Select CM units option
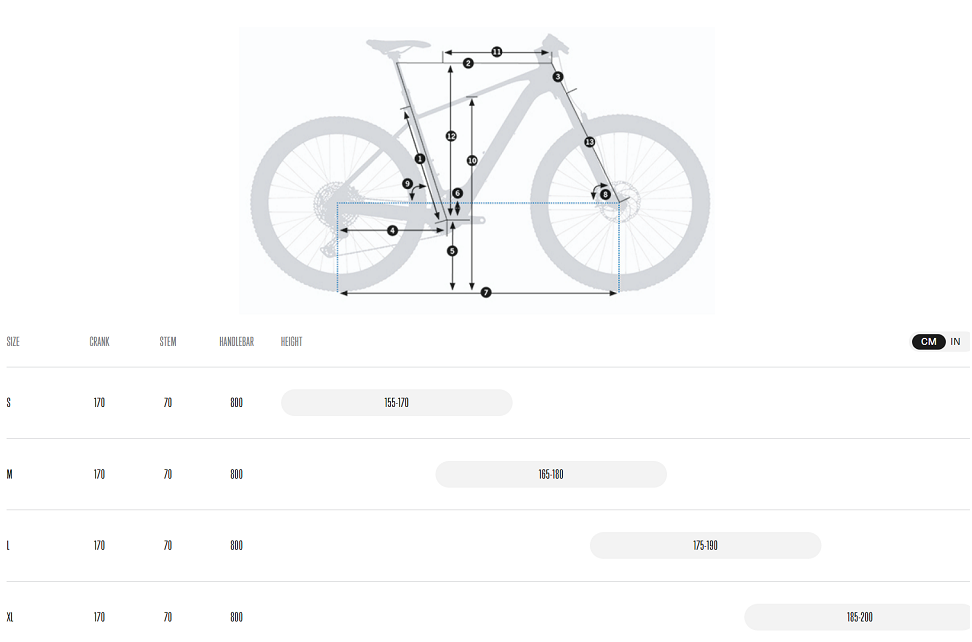 (x=929, y=341)
